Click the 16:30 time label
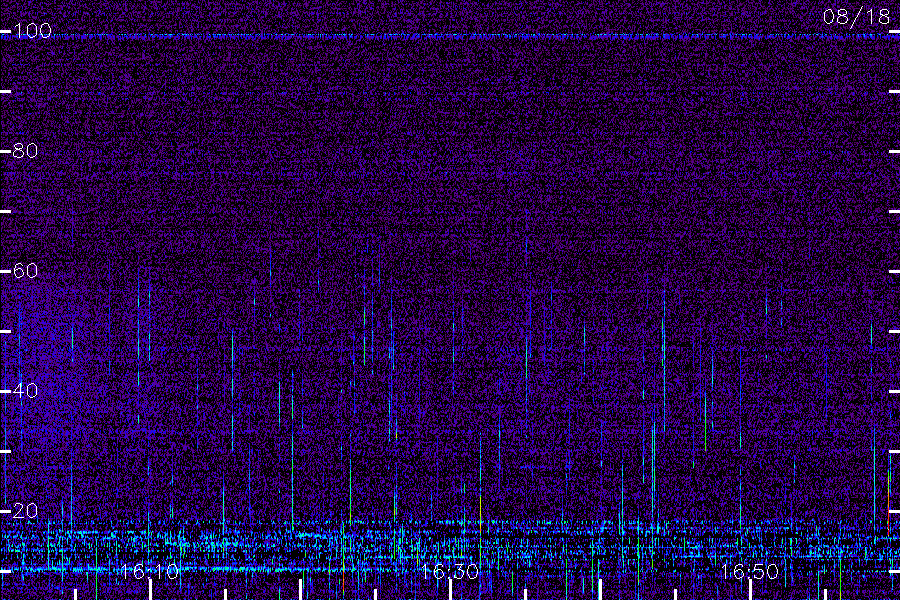Screen dimensions: 900x600 (x=449, y=571)
